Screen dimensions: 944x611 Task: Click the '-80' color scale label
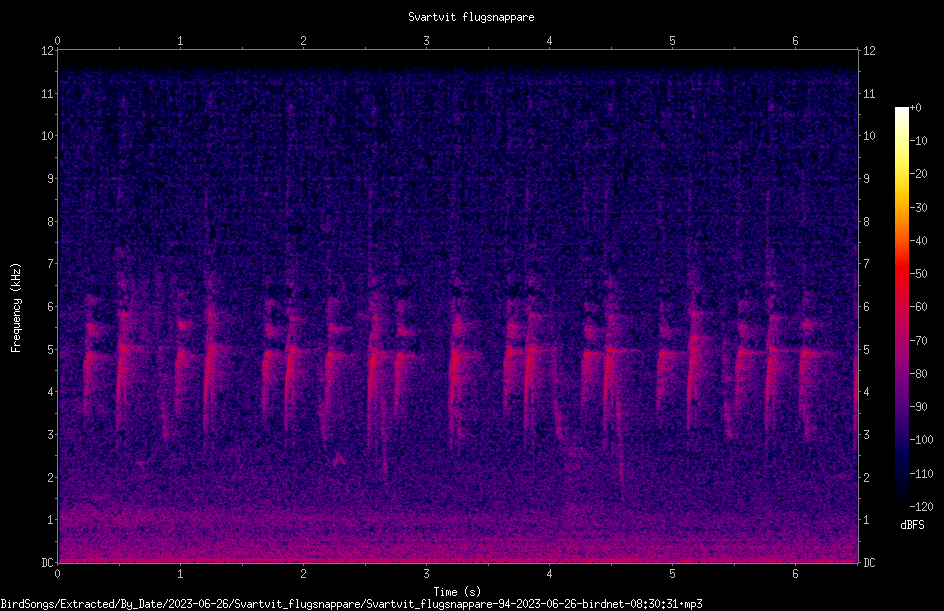coord(918,374)
